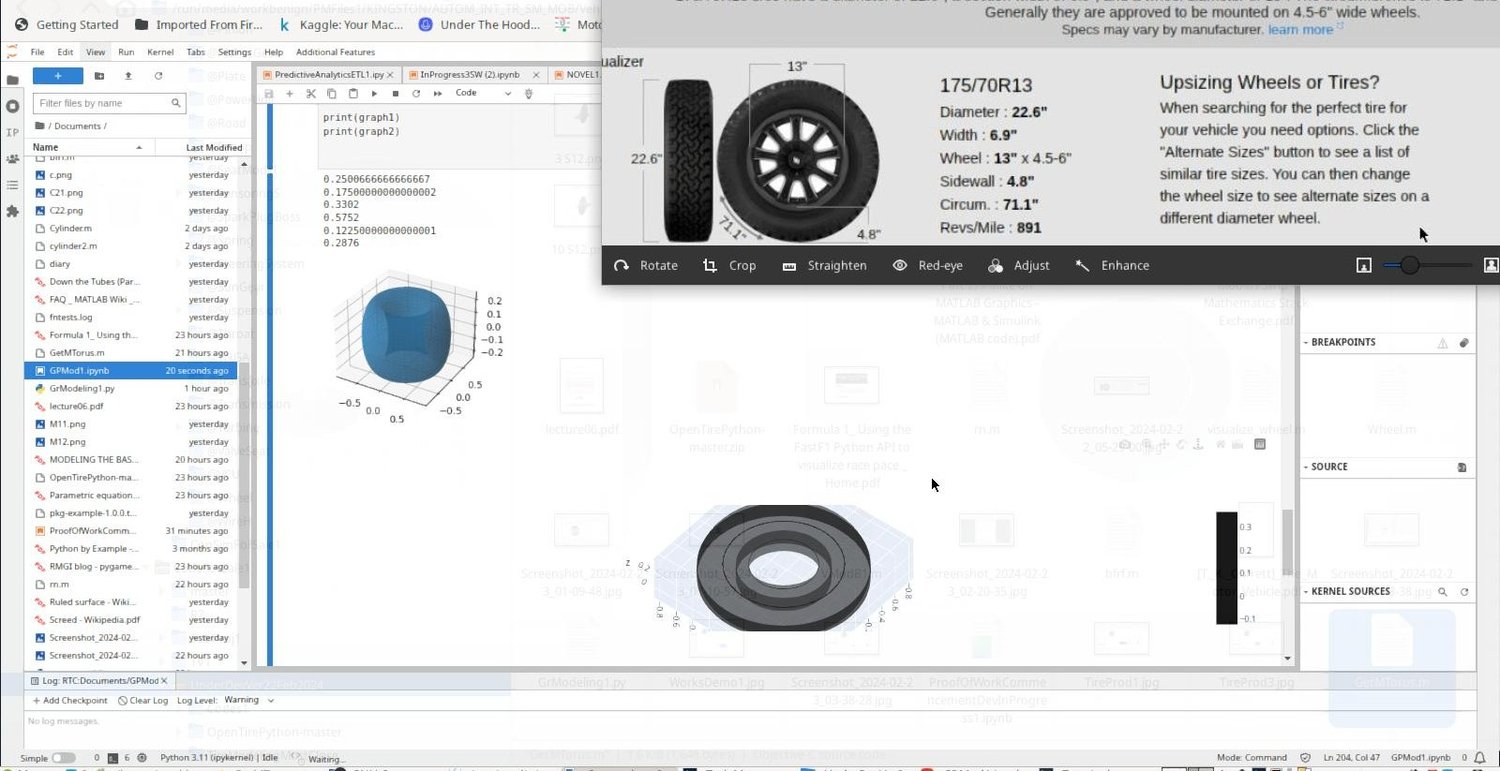This screenshot has height=771, width=1500.
Task: Enable the debugger bug icon
Action: [529, 93]
